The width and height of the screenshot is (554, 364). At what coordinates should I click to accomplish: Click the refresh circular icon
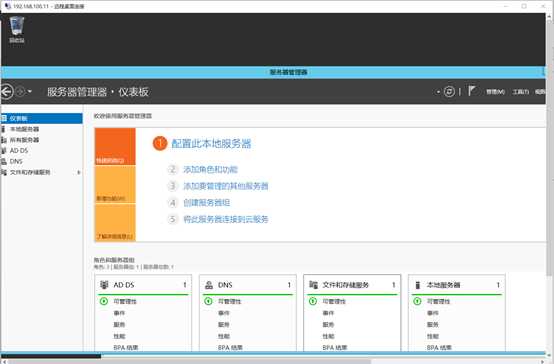click(449, 92)
